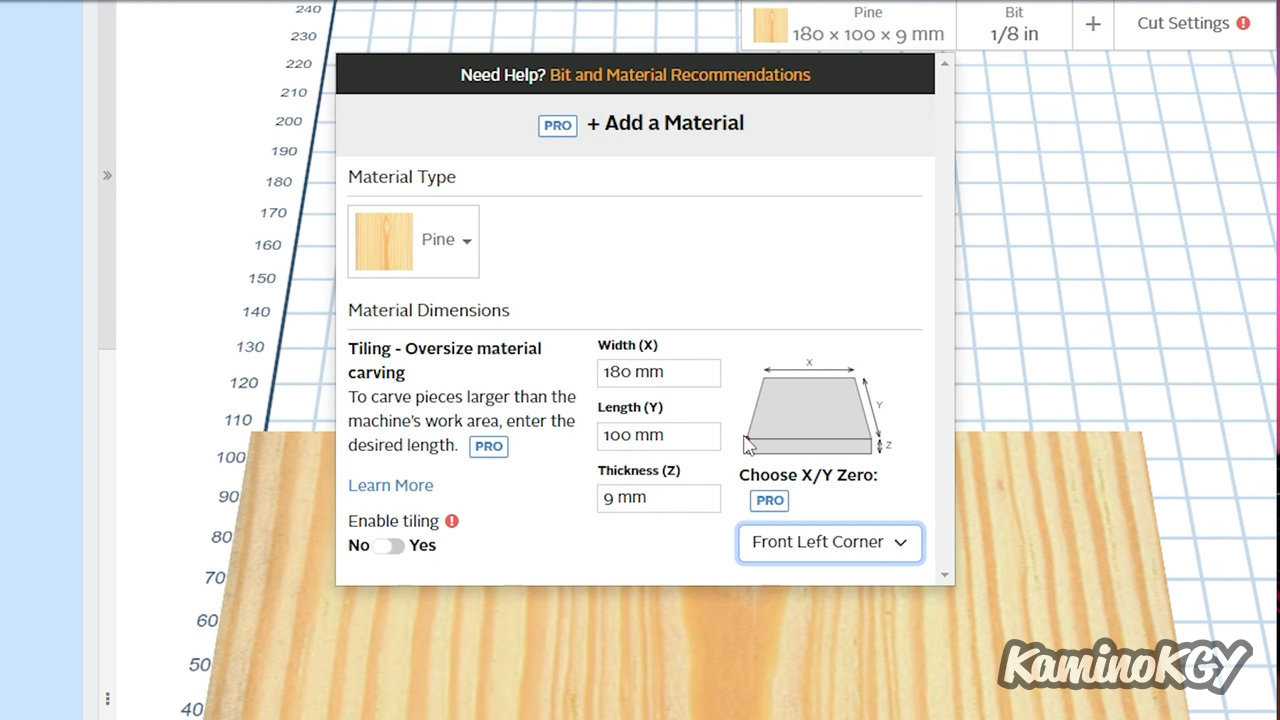Click the Length (Y) input field
This screenshot has height=720, width=1280.
659,436
